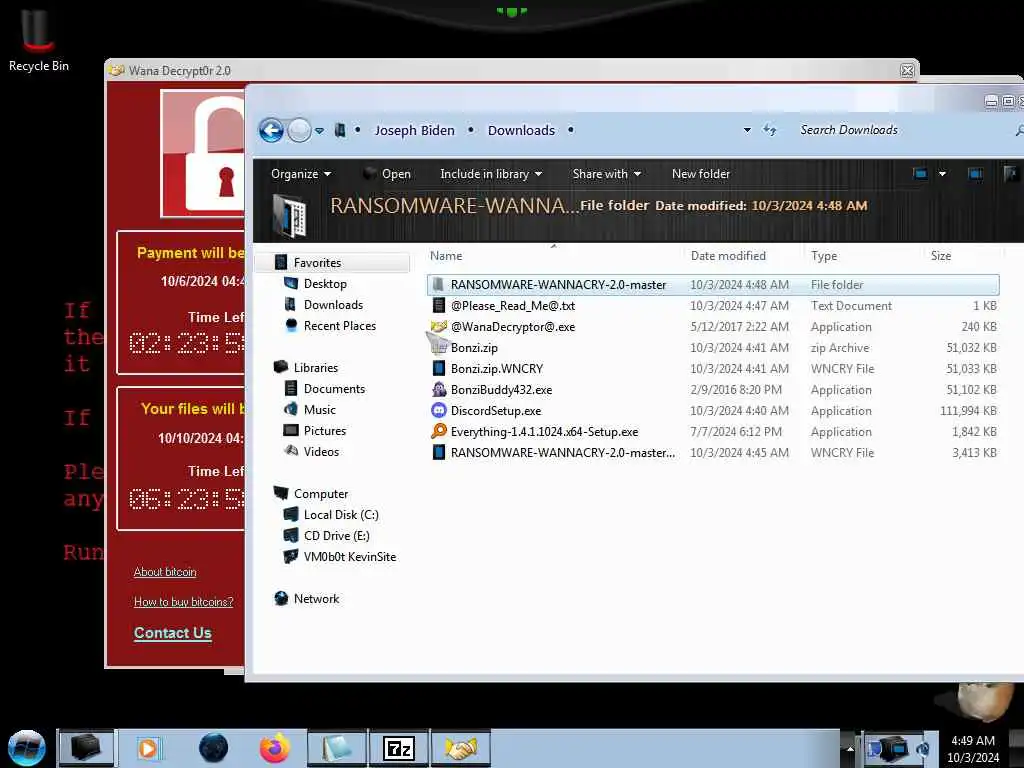Select the Bonzi.zip archive icon

(x=439, y=347)
